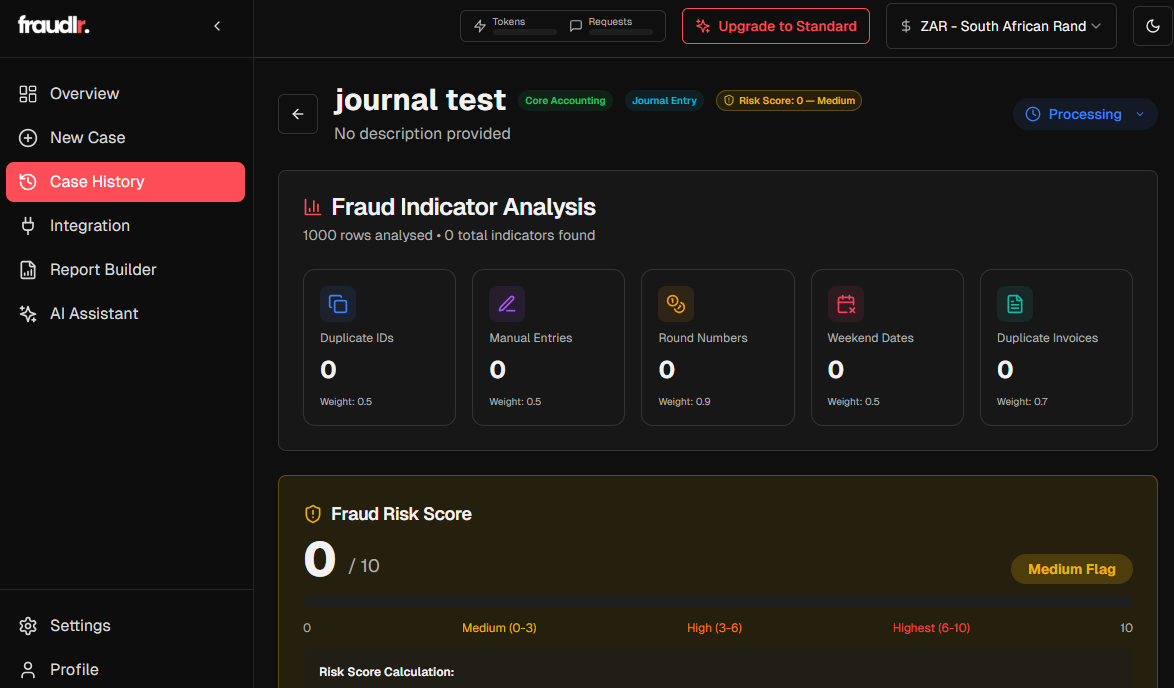
Task: Click 'Weight: 0.7' under Duplicate Invoices
Action: 1022,401
